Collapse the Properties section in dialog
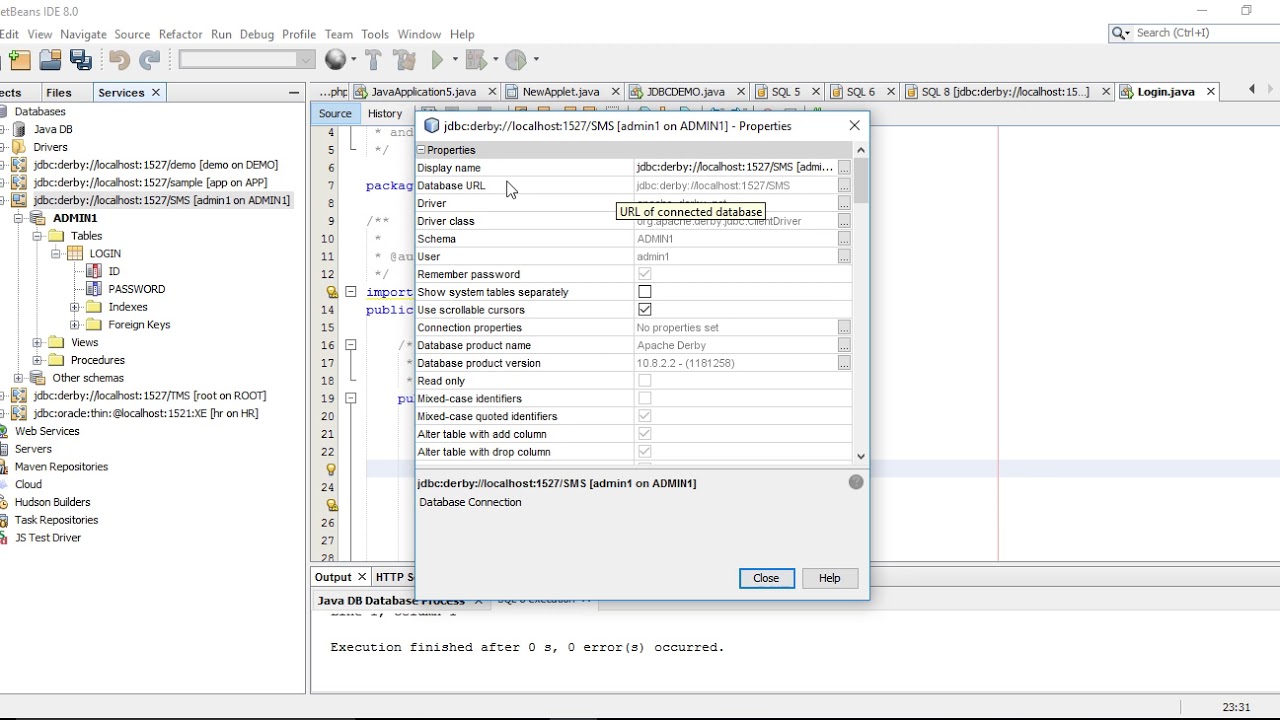The height and width of the screenshot is (720, 1280). (x=421, y=150)
